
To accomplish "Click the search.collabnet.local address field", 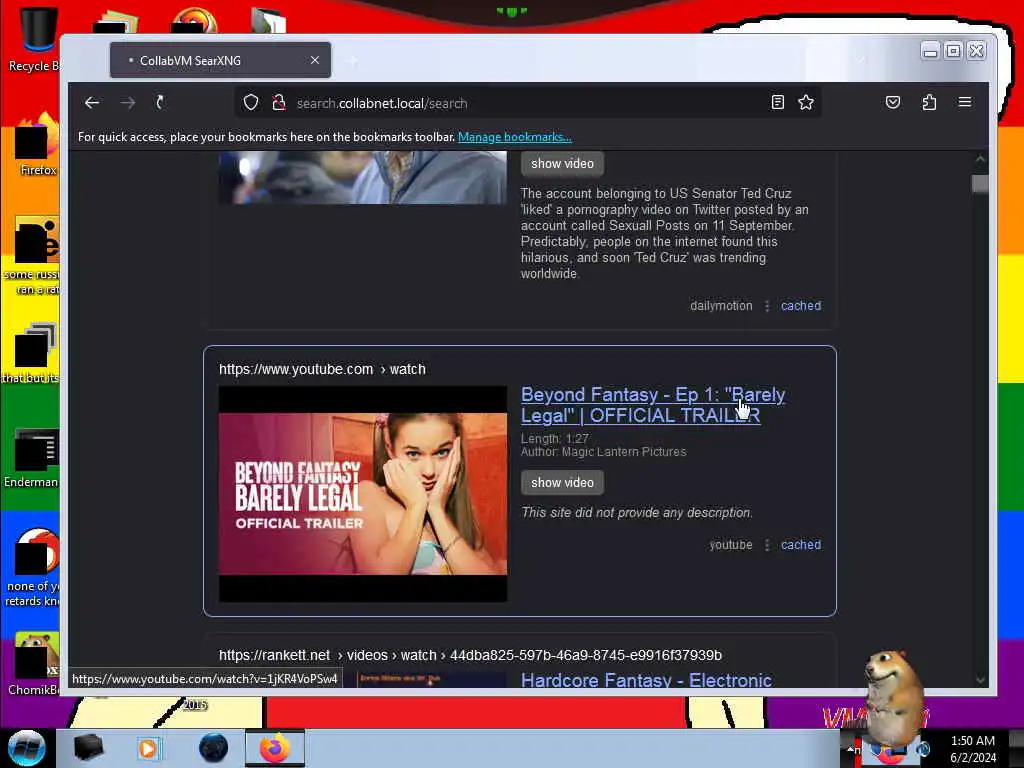I will 526,103.
